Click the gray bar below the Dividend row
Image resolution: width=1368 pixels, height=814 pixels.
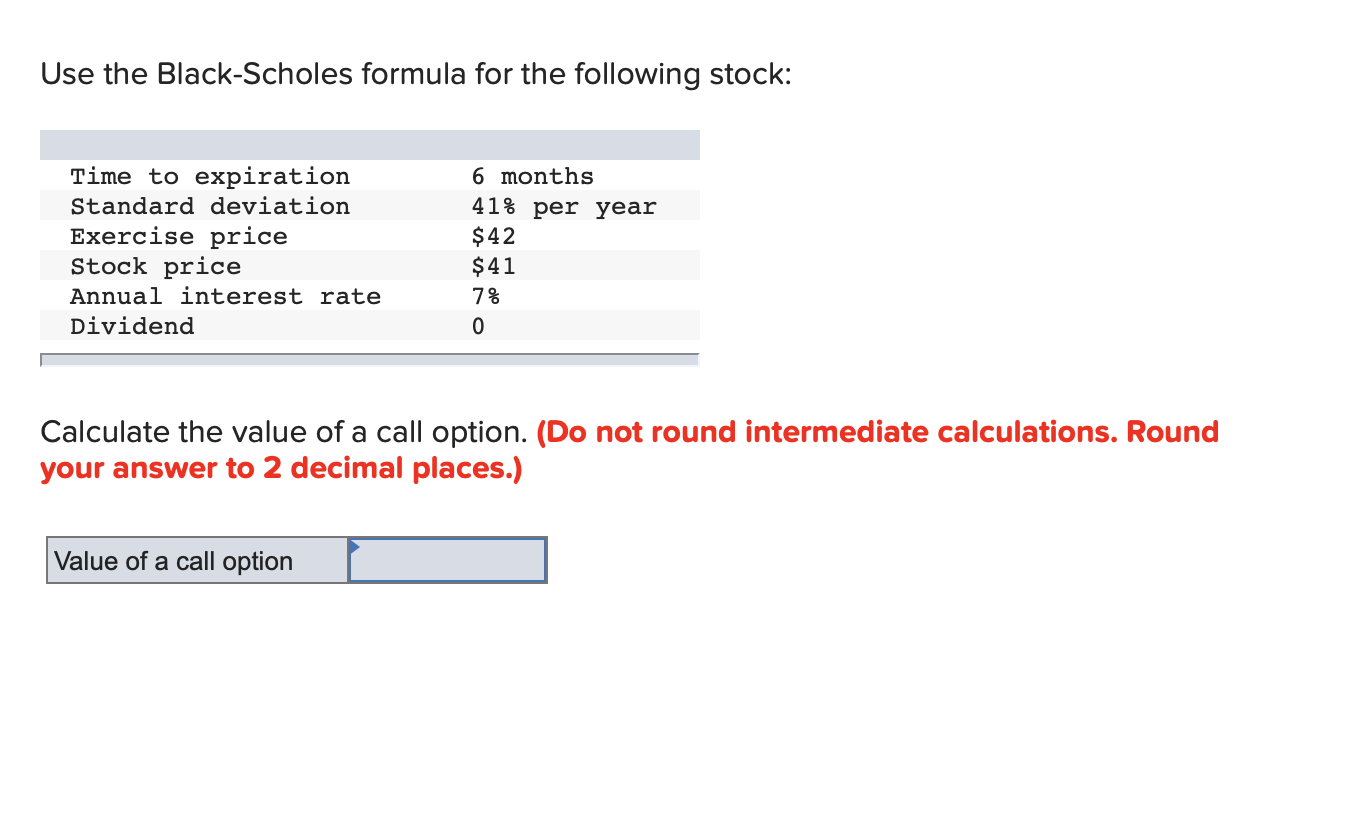point(370,359)
